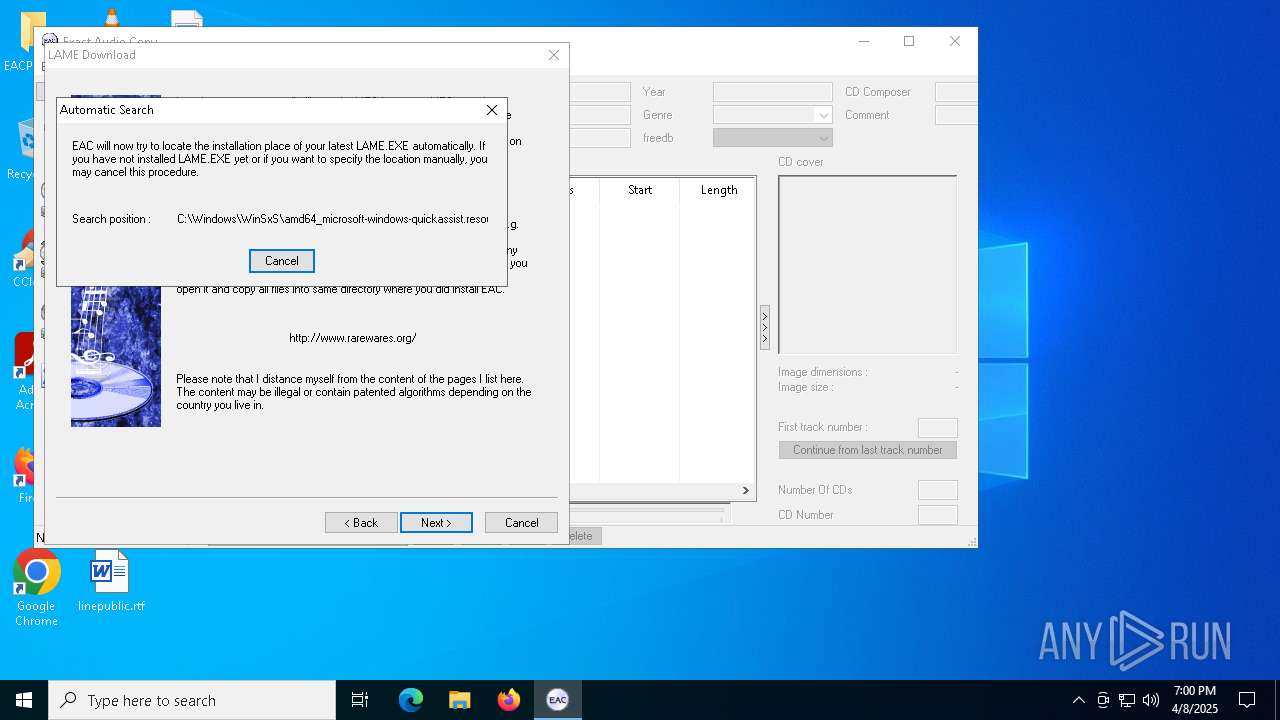Minimize the Exact Audio Copy window
Image resolution: width=1280 pixels, height=720 pixels.
click(x=863, y=41)
